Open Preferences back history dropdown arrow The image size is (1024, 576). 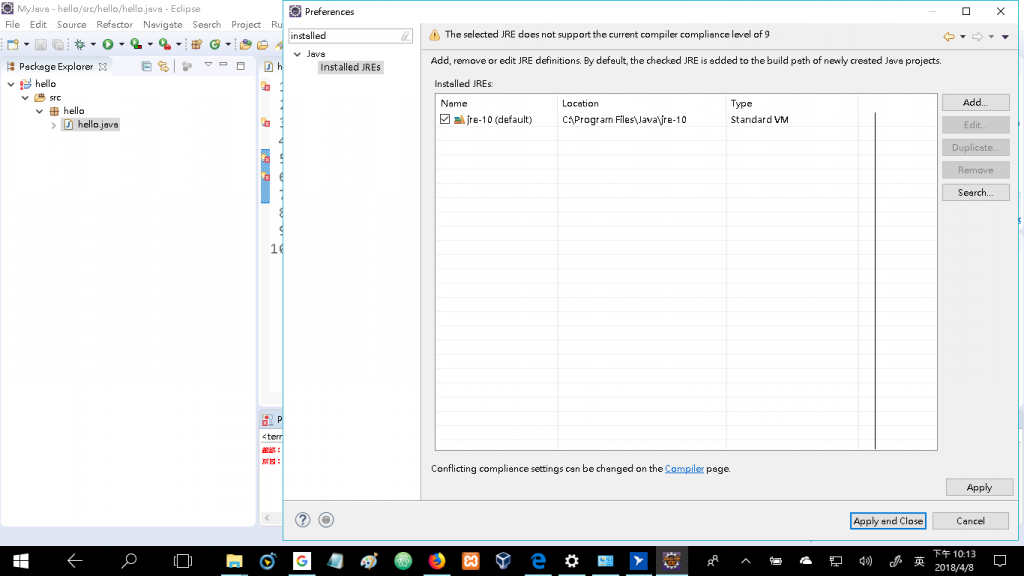tap(963, 37)
